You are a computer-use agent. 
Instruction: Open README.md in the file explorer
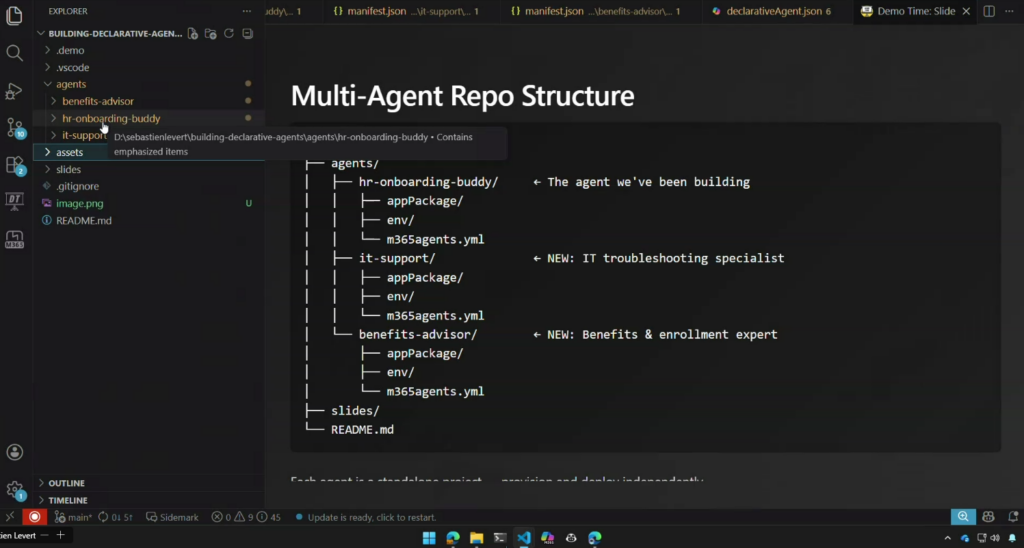pos(83,220)
